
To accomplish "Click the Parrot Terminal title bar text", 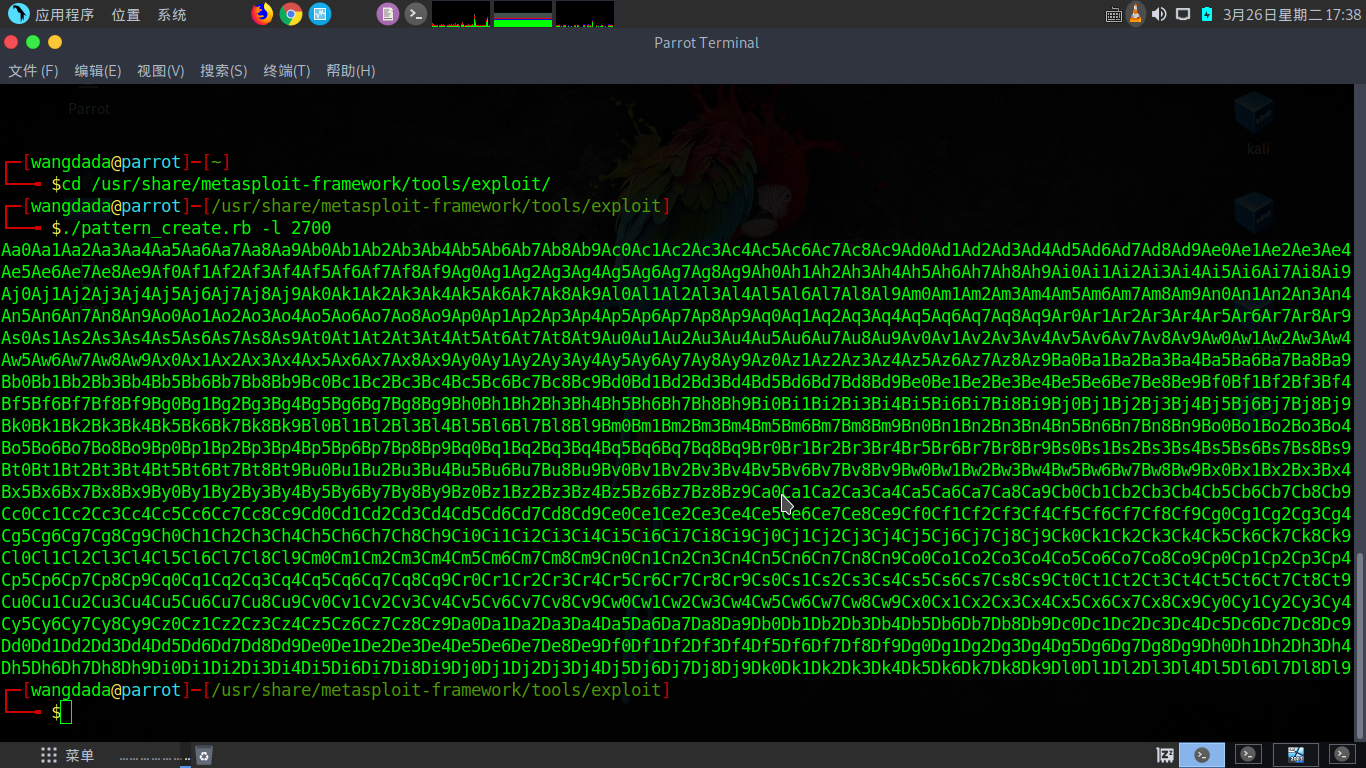I will [706, 42].
